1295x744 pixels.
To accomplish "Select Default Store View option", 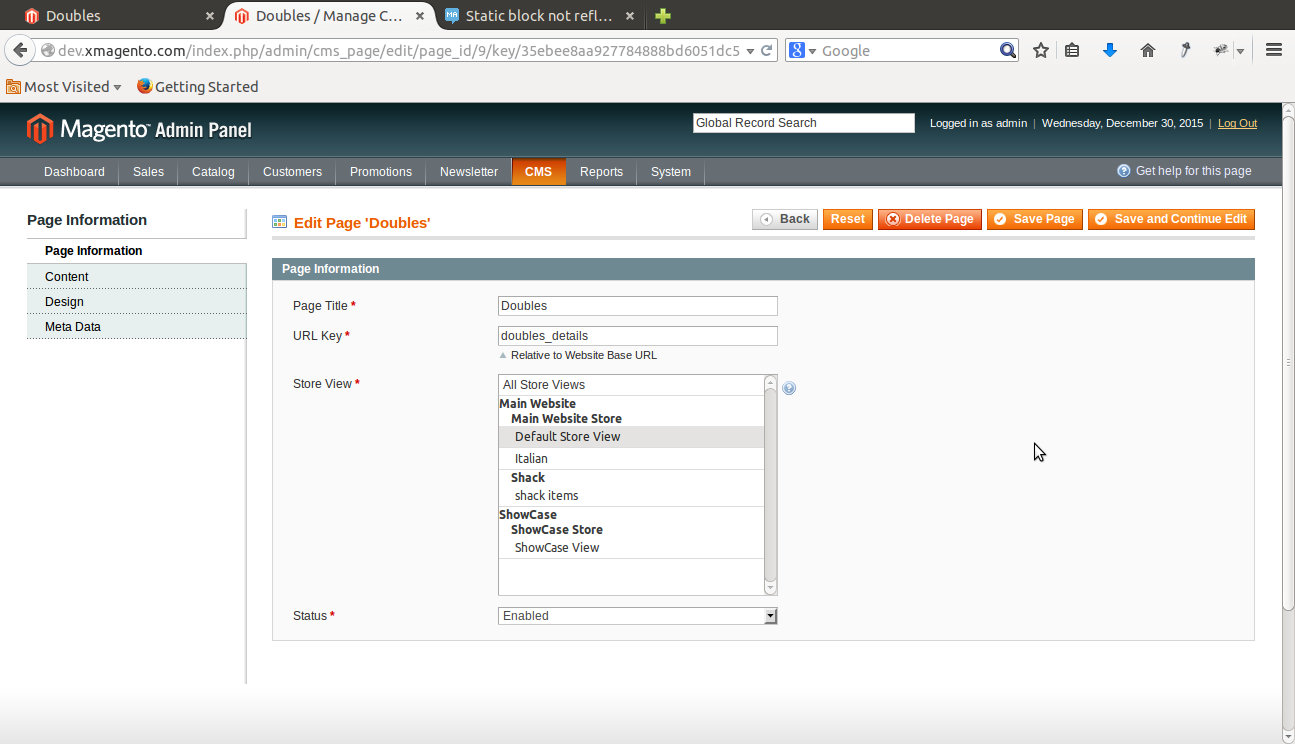I will (x=631, y=437).
